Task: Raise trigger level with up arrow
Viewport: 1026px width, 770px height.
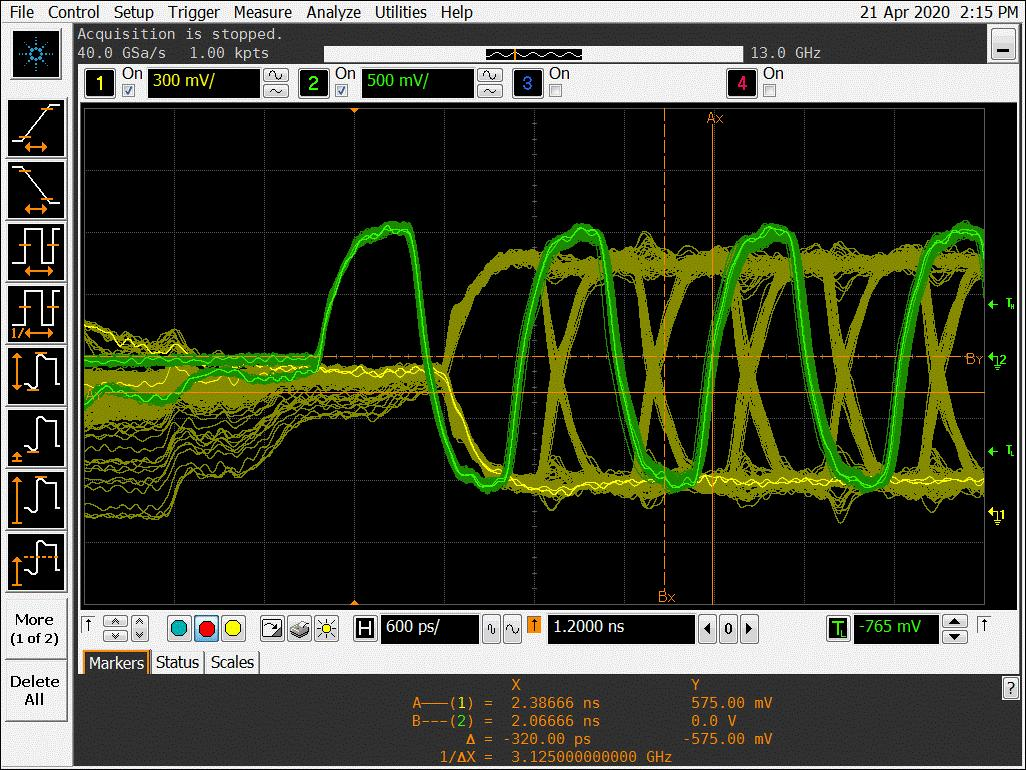Action: 955,621
